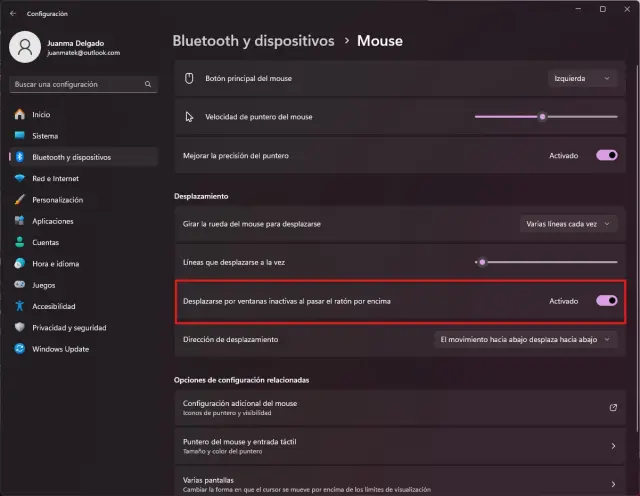Click the Privacidad y seguridad shield icon
This screenshot has width=640, height=496.
click(x=20, y=327)
